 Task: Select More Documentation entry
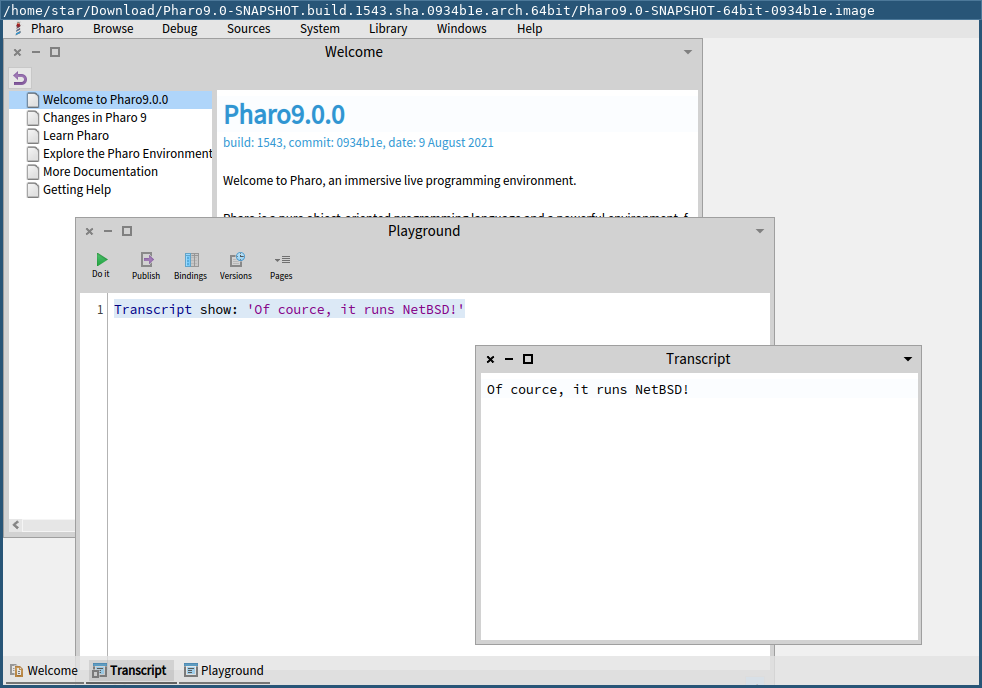click(x=111, y=172)
